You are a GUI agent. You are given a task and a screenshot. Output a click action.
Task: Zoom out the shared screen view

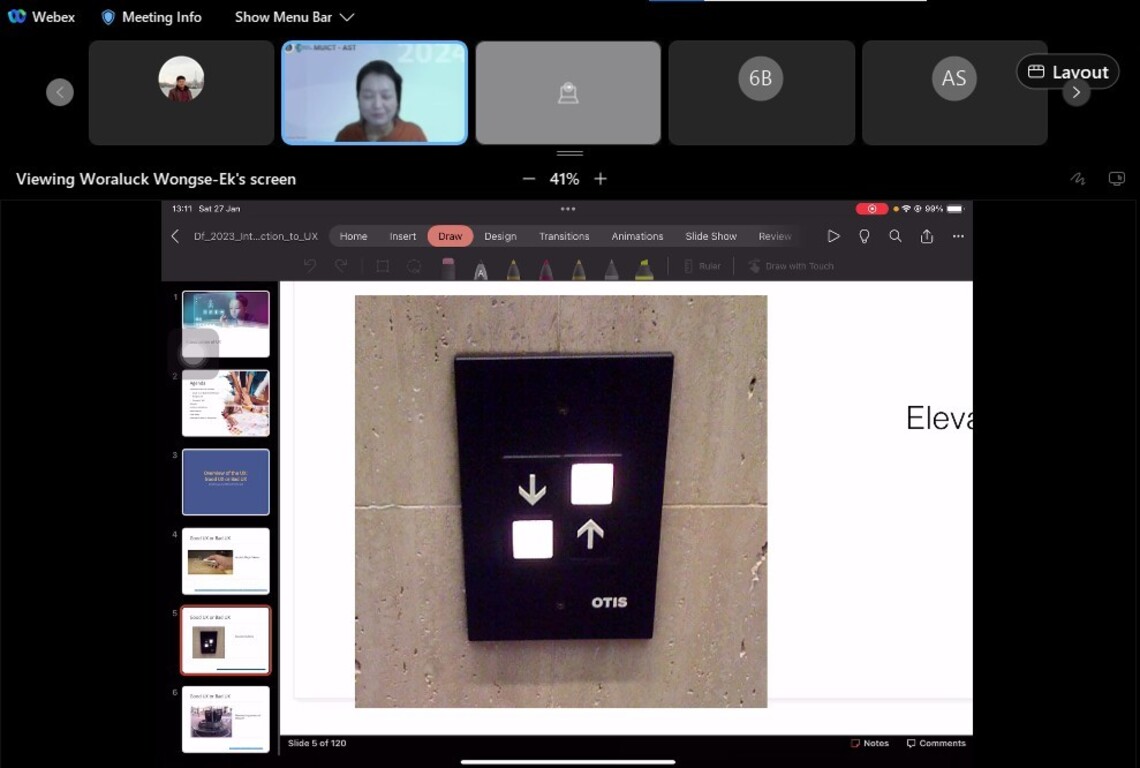click(x=529, y=179)
